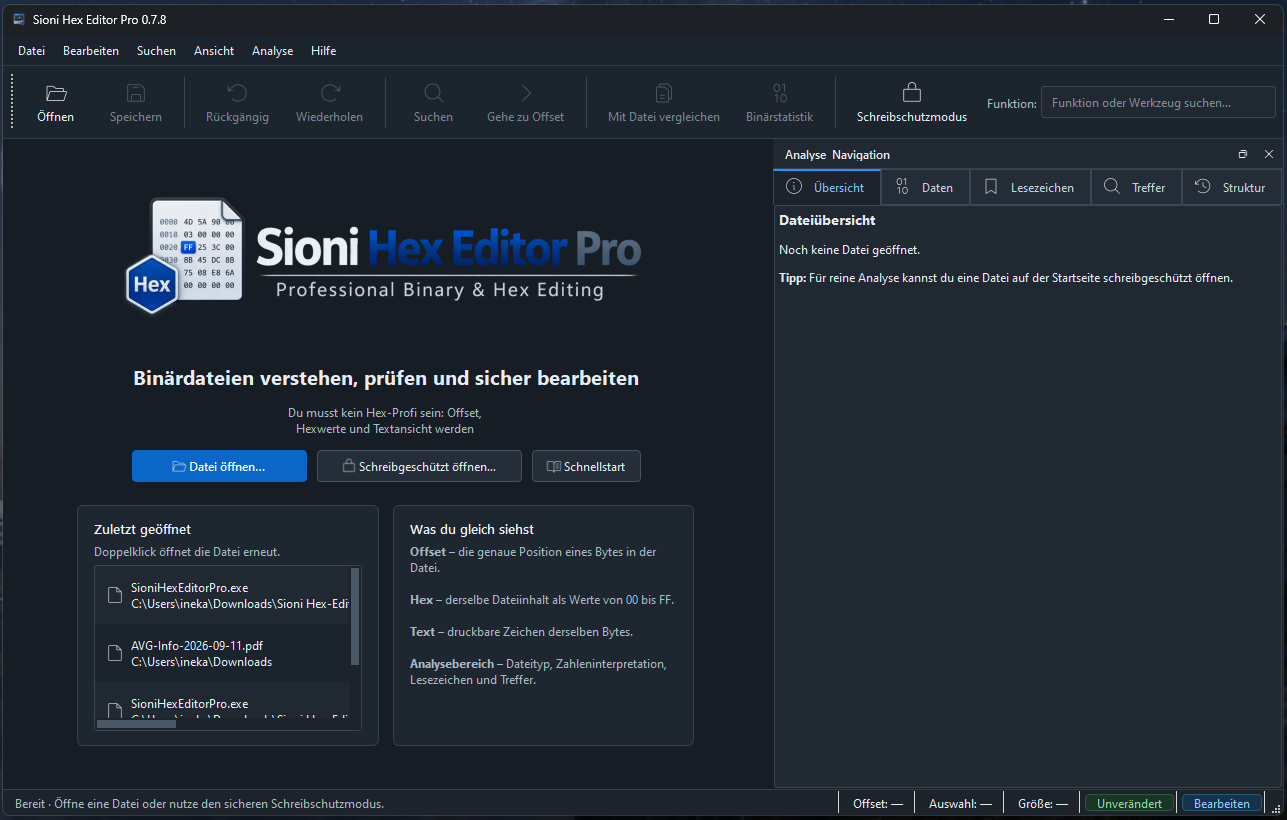This screenshot has width=1287, height=820.
Task: Click the Offset status bar field
Action: (x=877, y=803)
